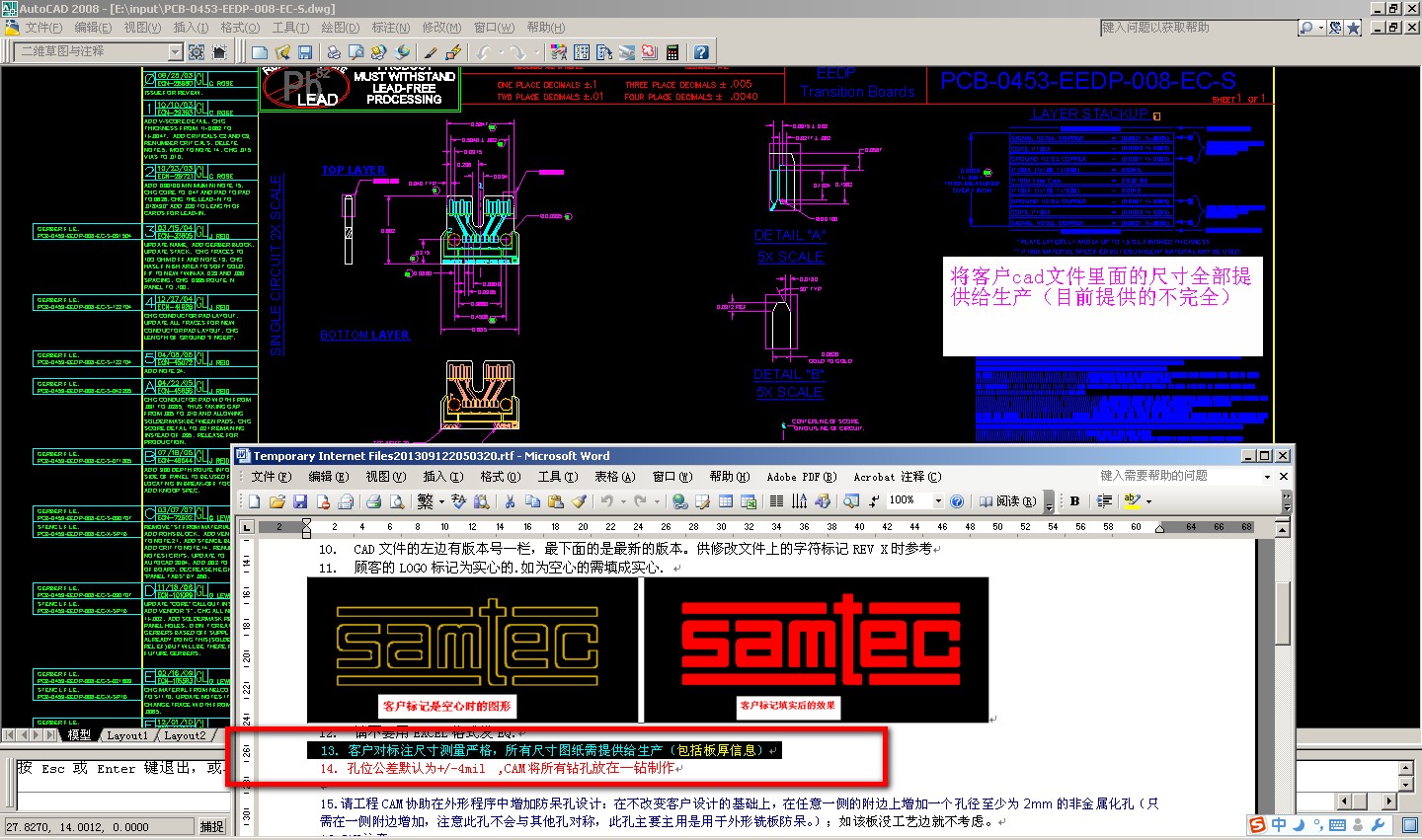Open file with Word folder icon
This screenshot has width=1422, height=840.
pos(277,501)
